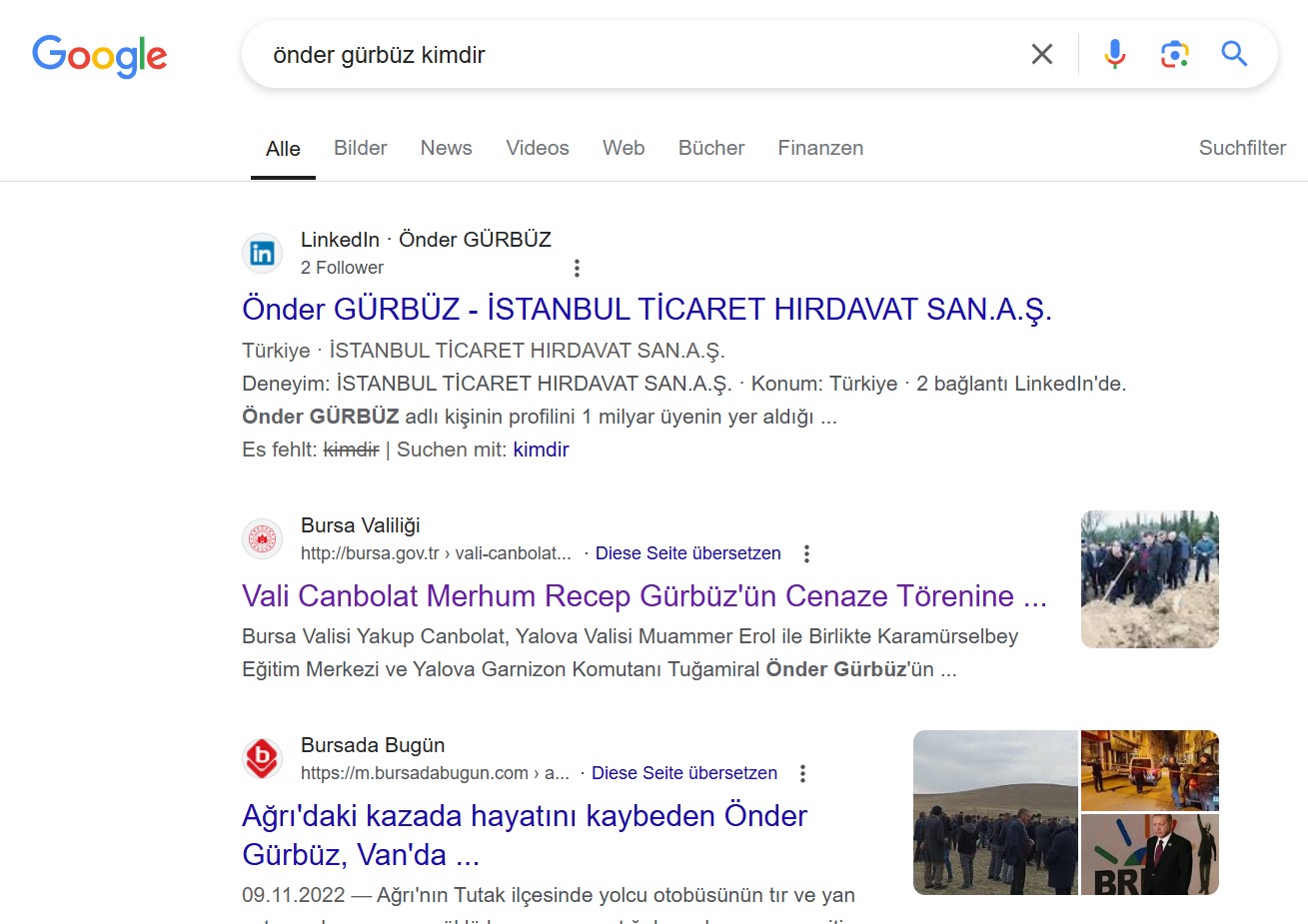
Task: Click the 'Bursada Bugün' source name
Action: click(x=373, y=745)
